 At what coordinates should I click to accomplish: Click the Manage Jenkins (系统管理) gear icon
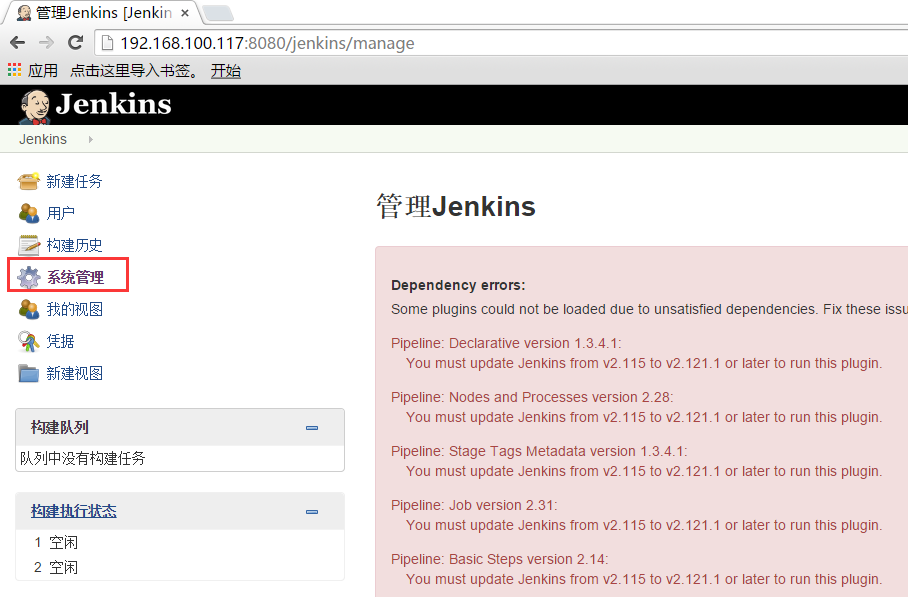click(x=28, y=277)
